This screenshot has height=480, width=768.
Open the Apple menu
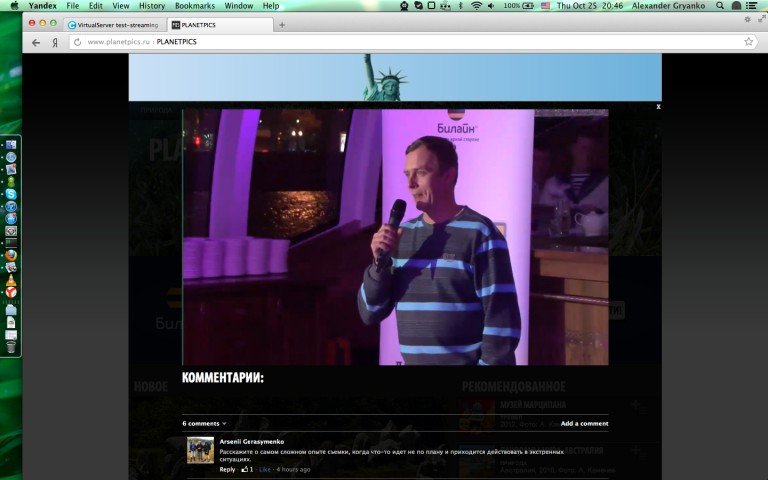coord(14,5)
